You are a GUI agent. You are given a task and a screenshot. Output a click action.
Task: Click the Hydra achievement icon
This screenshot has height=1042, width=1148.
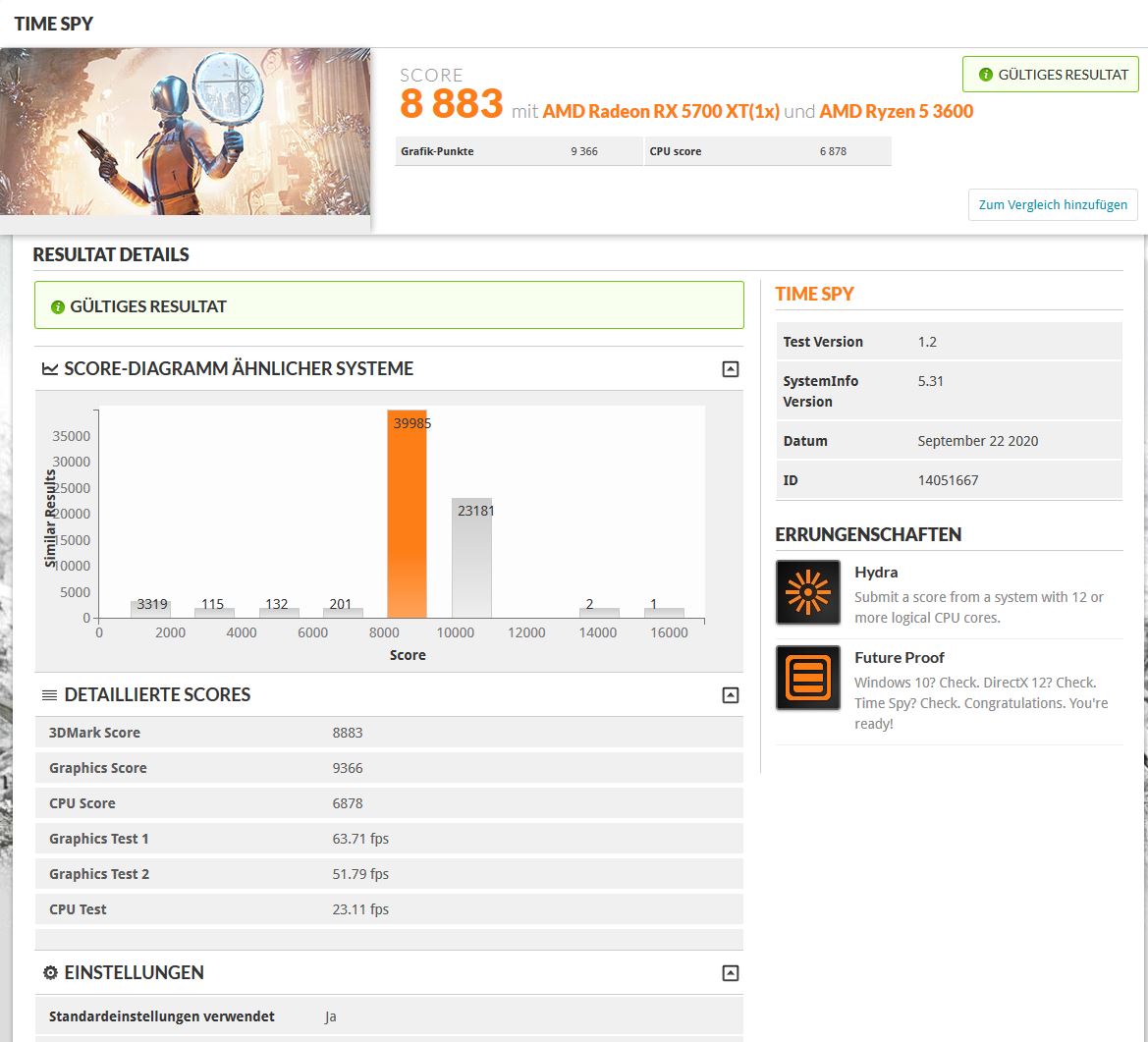807,591
